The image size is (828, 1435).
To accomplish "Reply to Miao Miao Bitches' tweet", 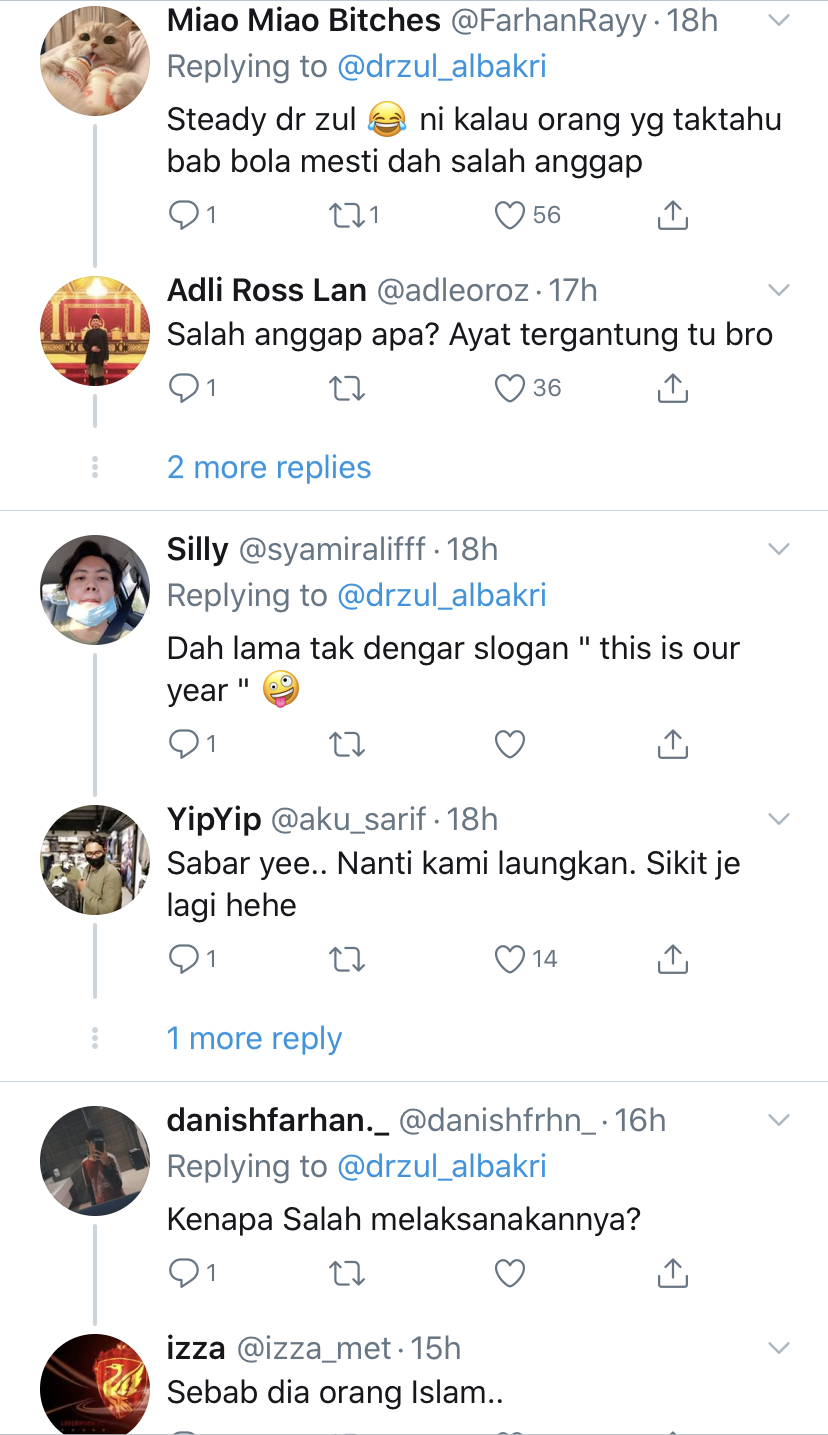I will coord(184,215).
